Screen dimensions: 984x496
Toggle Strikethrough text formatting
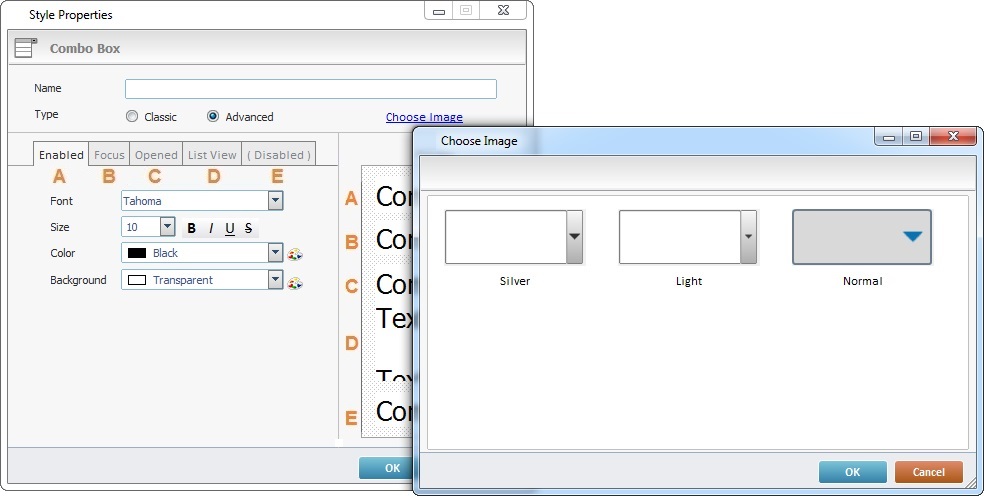click(248, 228)
